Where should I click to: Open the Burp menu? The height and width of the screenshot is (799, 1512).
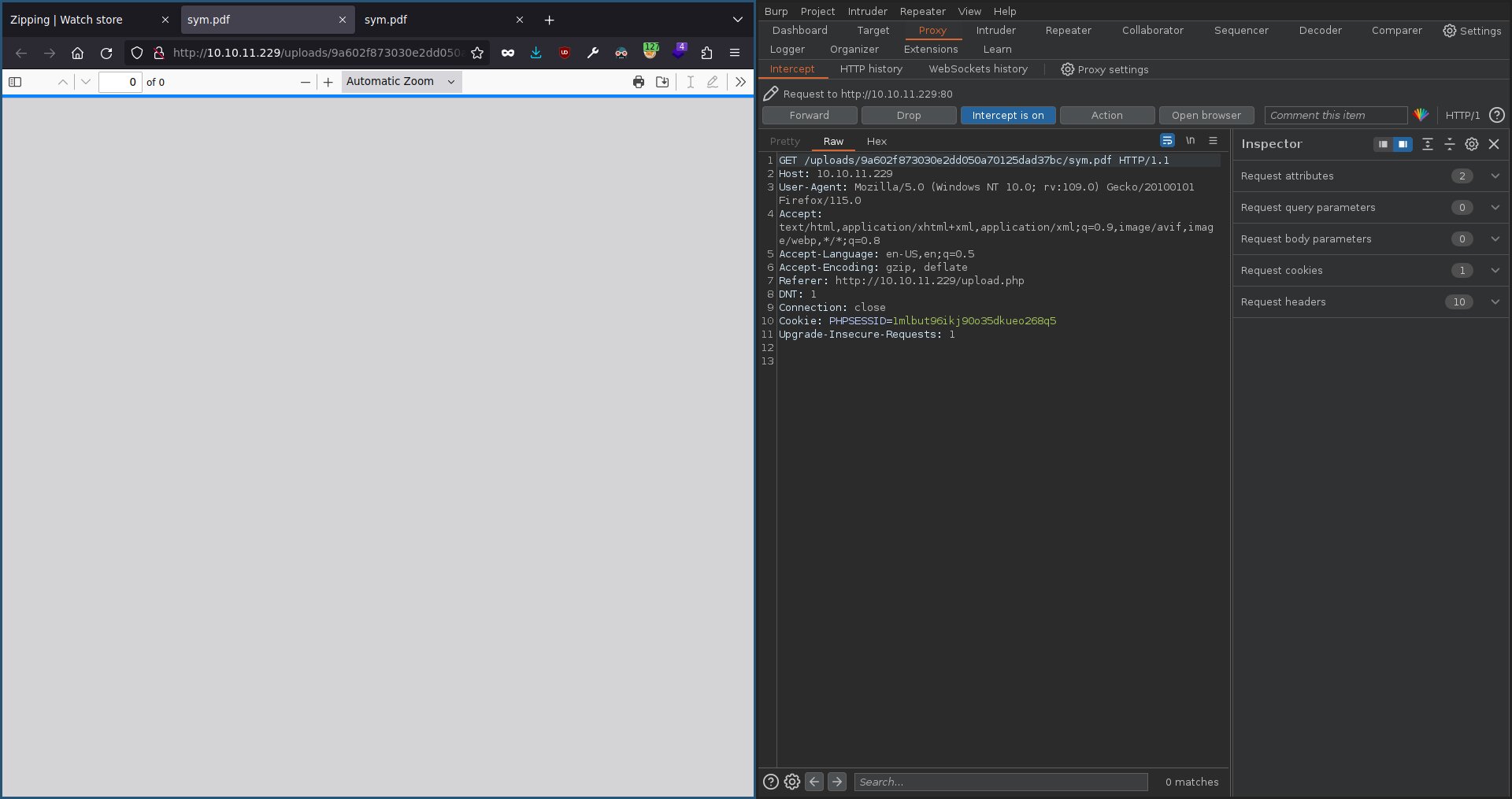[776, 11]
